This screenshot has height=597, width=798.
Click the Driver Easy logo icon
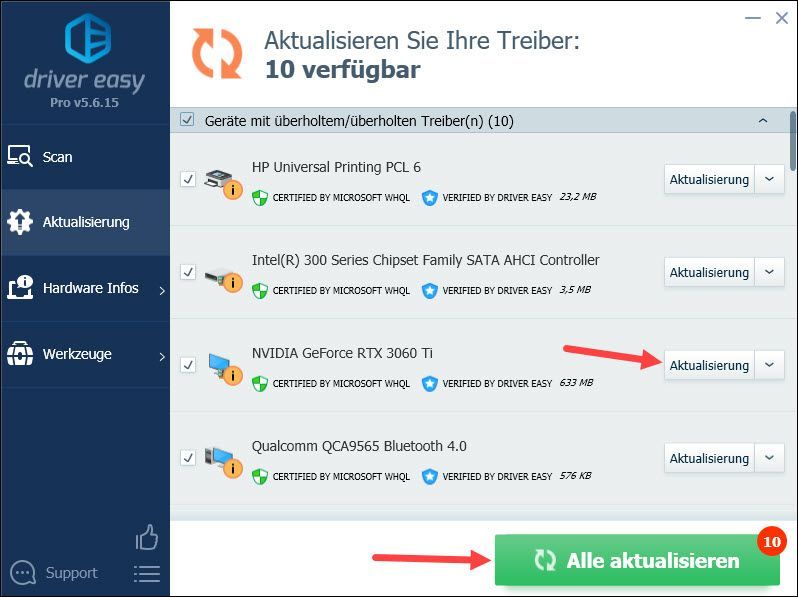pyautogui.click(x=88, y=38)
